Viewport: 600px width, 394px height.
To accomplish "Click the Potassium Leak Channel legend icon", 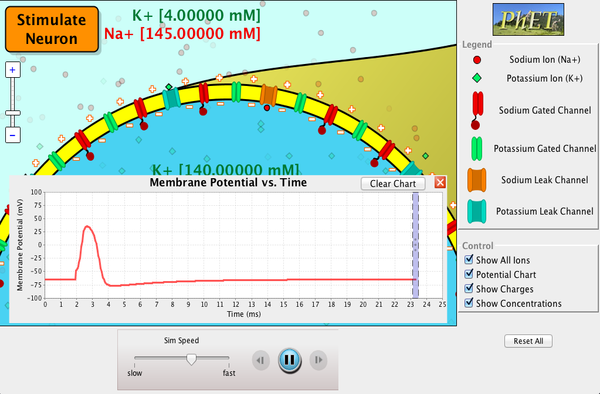I will click(477, 211).
